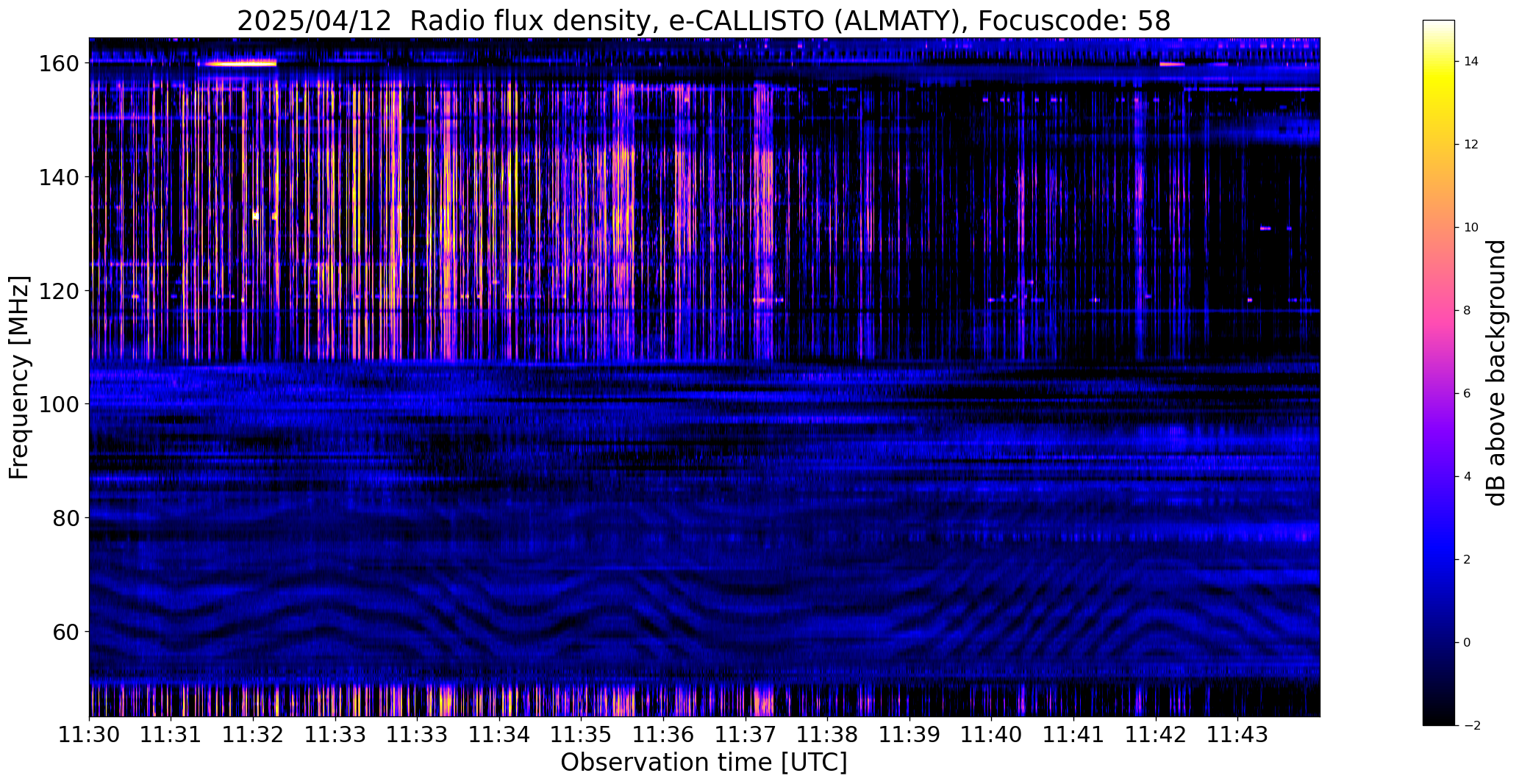
Task: Click the 11:34 time tick label
Action: [x=500, y=735]
